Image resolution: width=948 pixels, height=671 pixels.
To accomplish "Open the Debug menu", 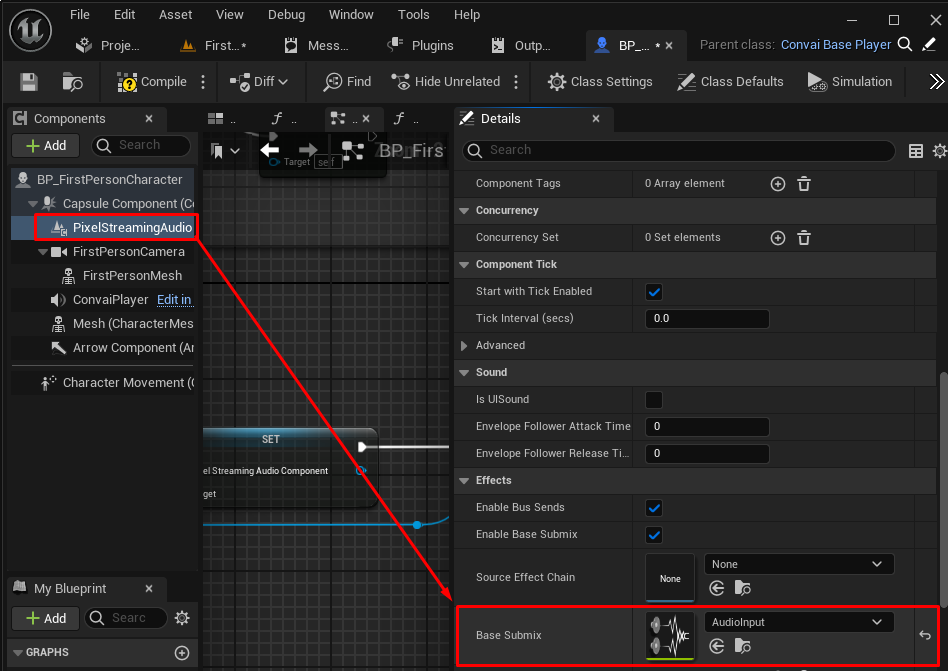I will pos(286,15).
